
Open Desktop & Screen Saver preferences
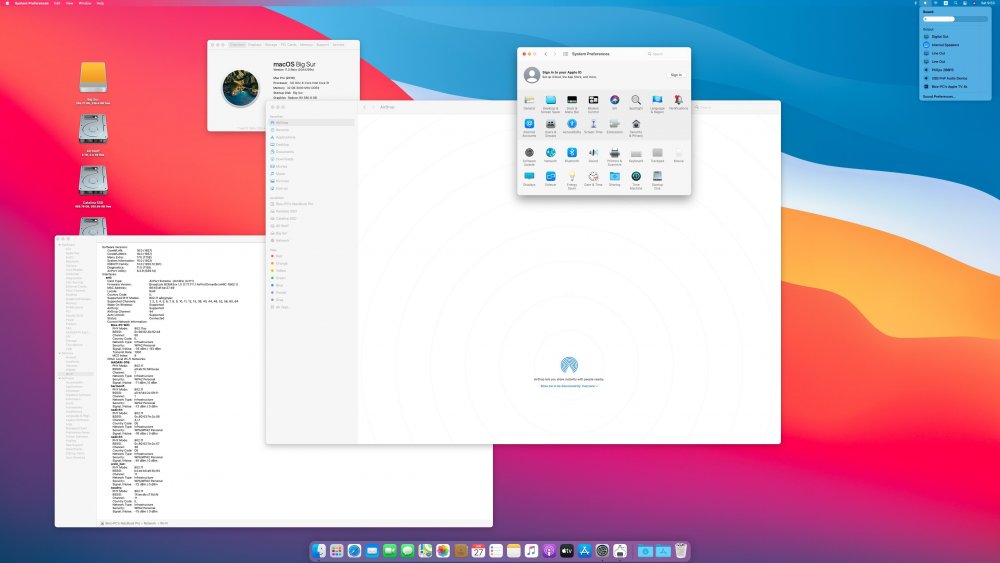click(x=550, y=103)
